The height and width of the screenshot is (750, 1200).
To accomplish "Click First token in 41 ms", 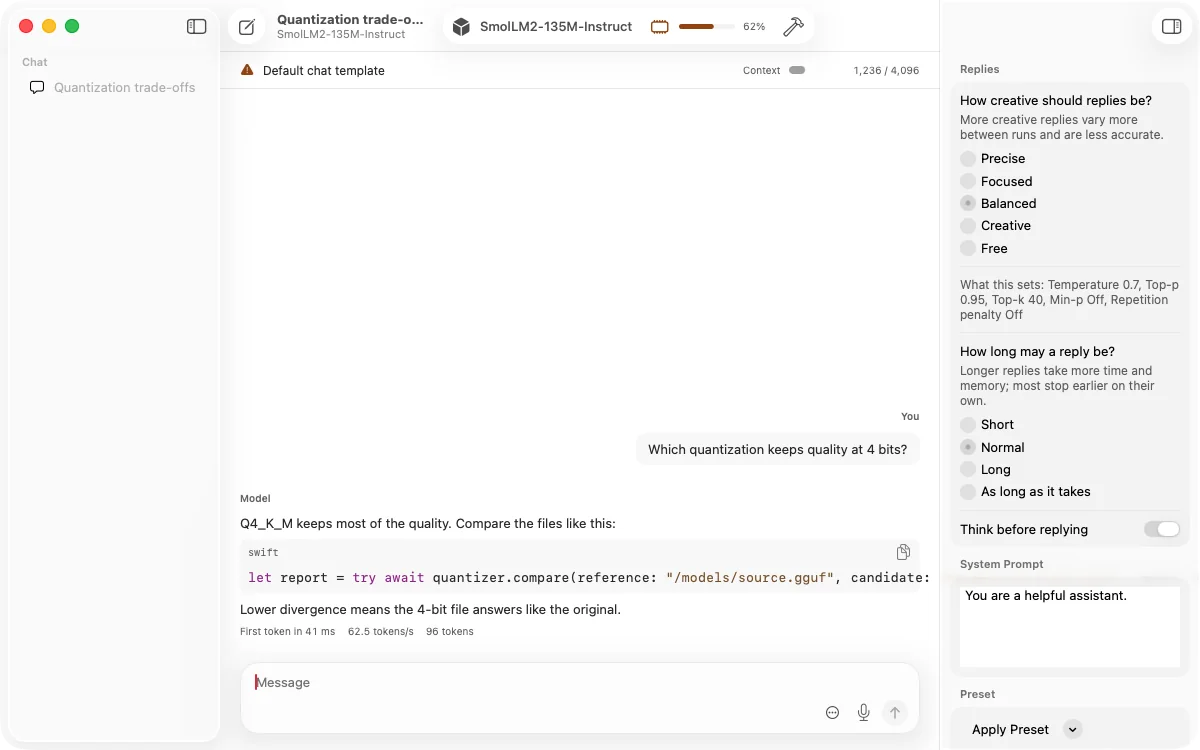I will pyautogui.click(x=288, y=632).
